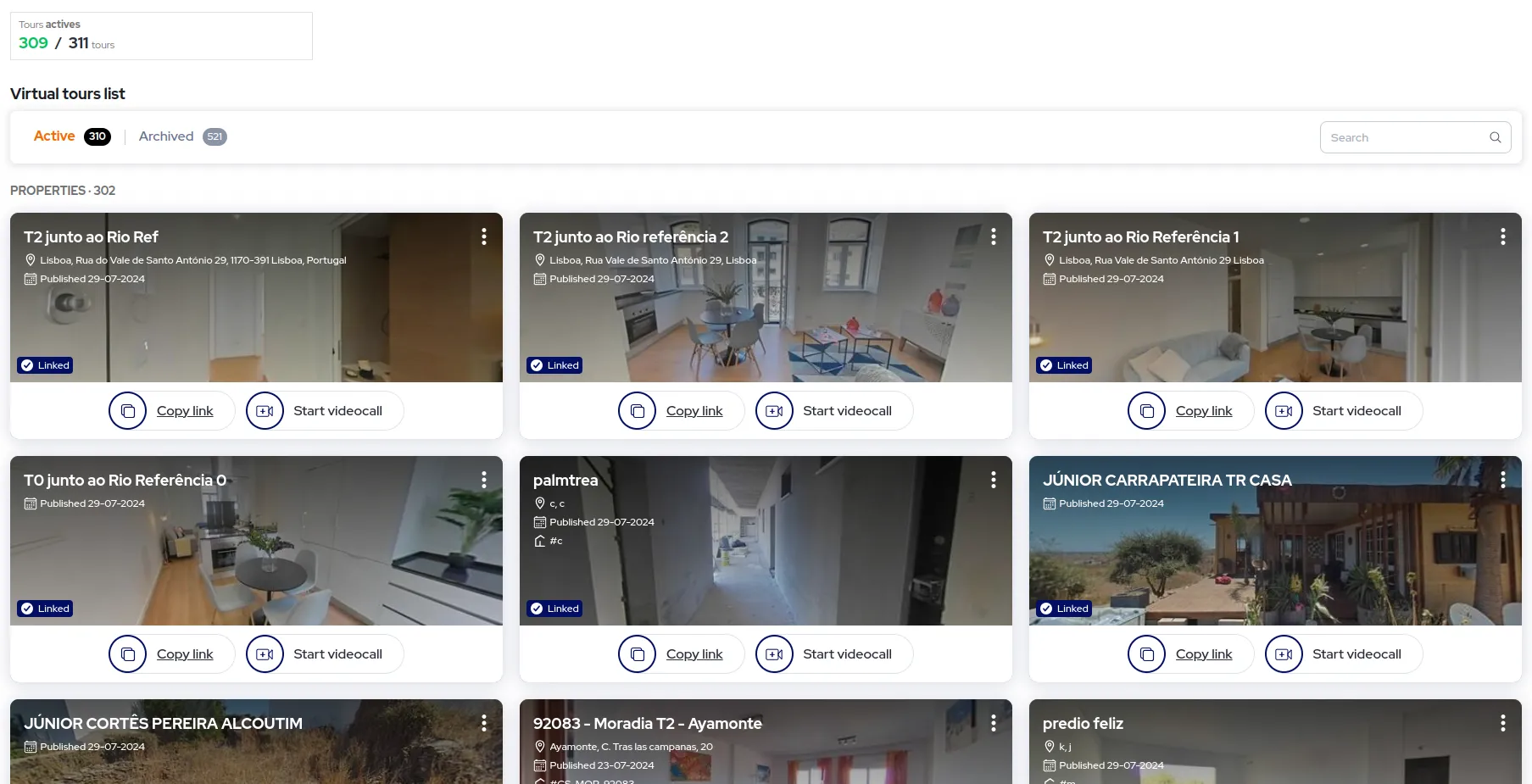Open the three-dot menu on T2 junto ao Rio Ref
The width and height of the screenshot is (1532, 784).
click(x=484, y=236)
